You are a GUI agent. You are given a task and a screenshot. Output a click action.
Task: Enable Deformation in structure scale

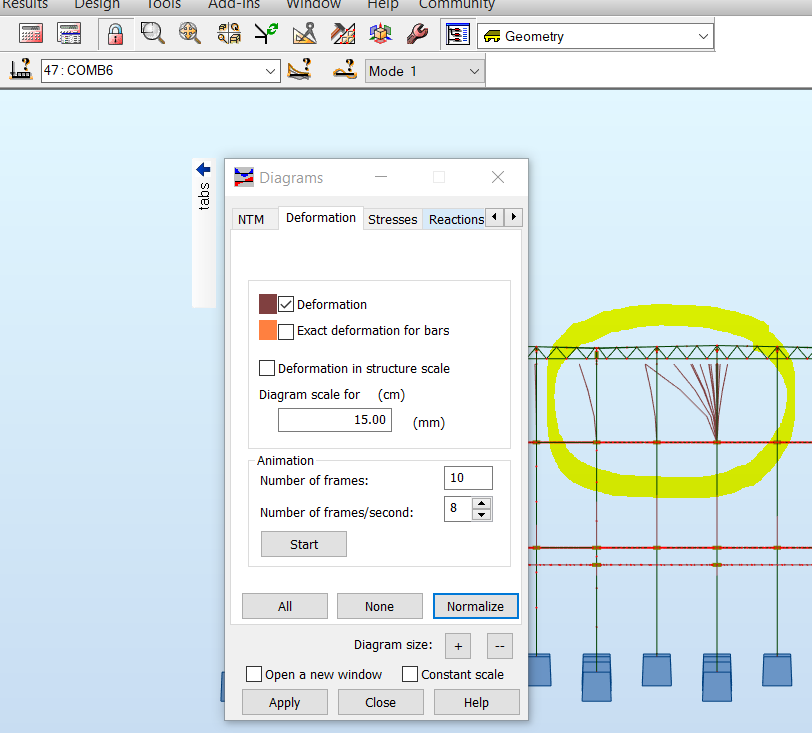pyautogui.click(x=267, y=368)
